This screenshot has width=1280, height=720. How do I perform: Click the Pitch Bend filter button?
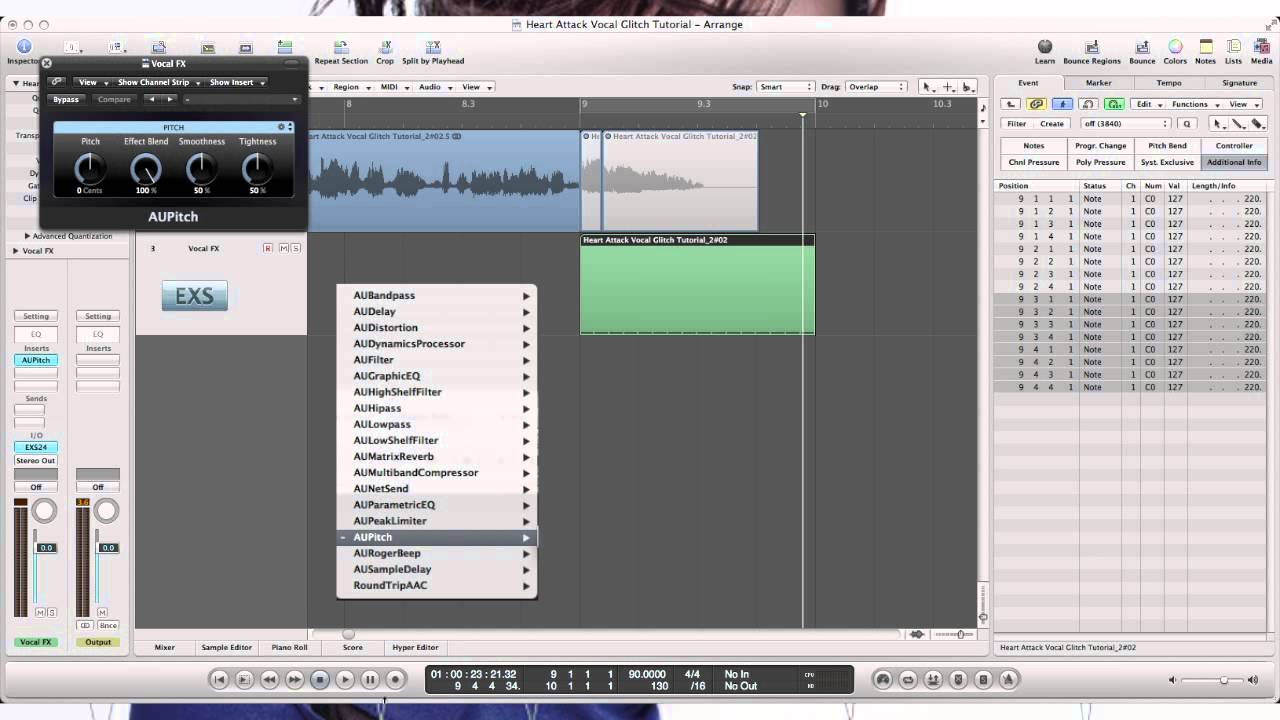tap(1167, 146)
